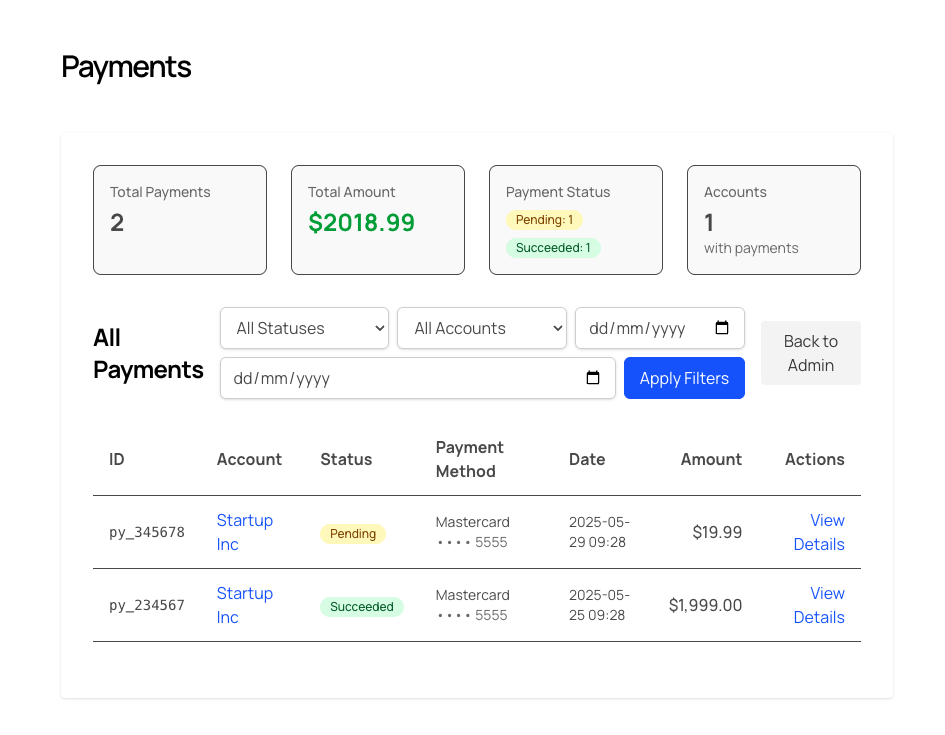Click the Back to Admin button
This screenshot has width=945, height=735.
click(810, 352)
